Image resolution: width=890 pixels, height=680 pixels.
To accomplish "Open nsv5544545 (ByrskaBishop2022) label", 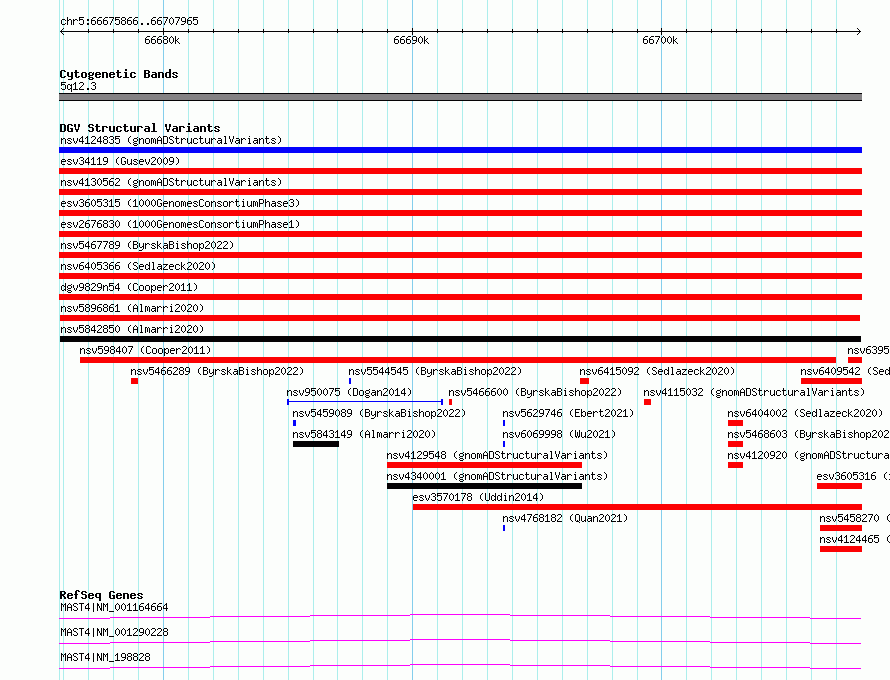I will tap(435, 371).
